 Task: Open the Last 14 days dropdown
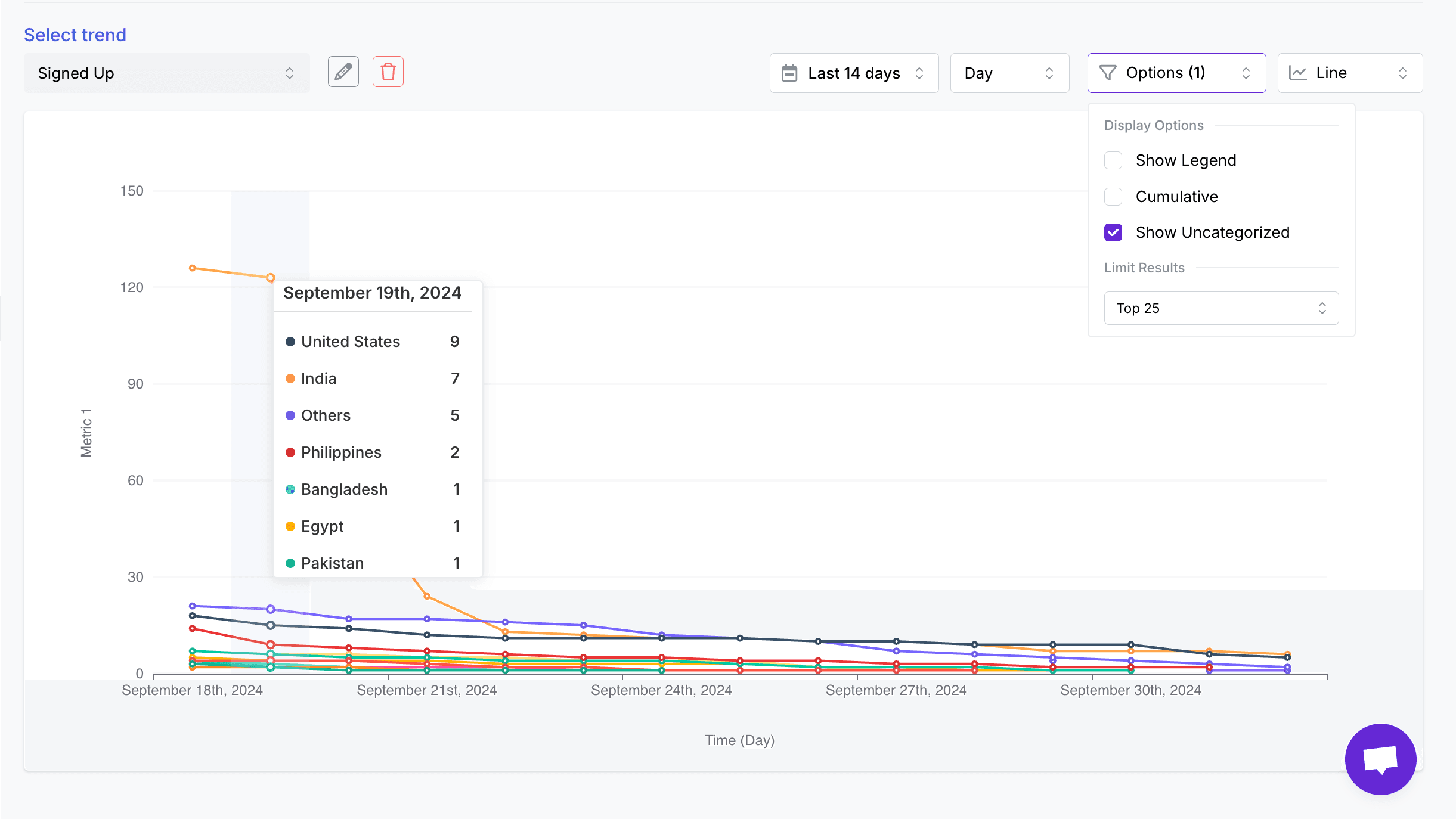tap(854, 73)
